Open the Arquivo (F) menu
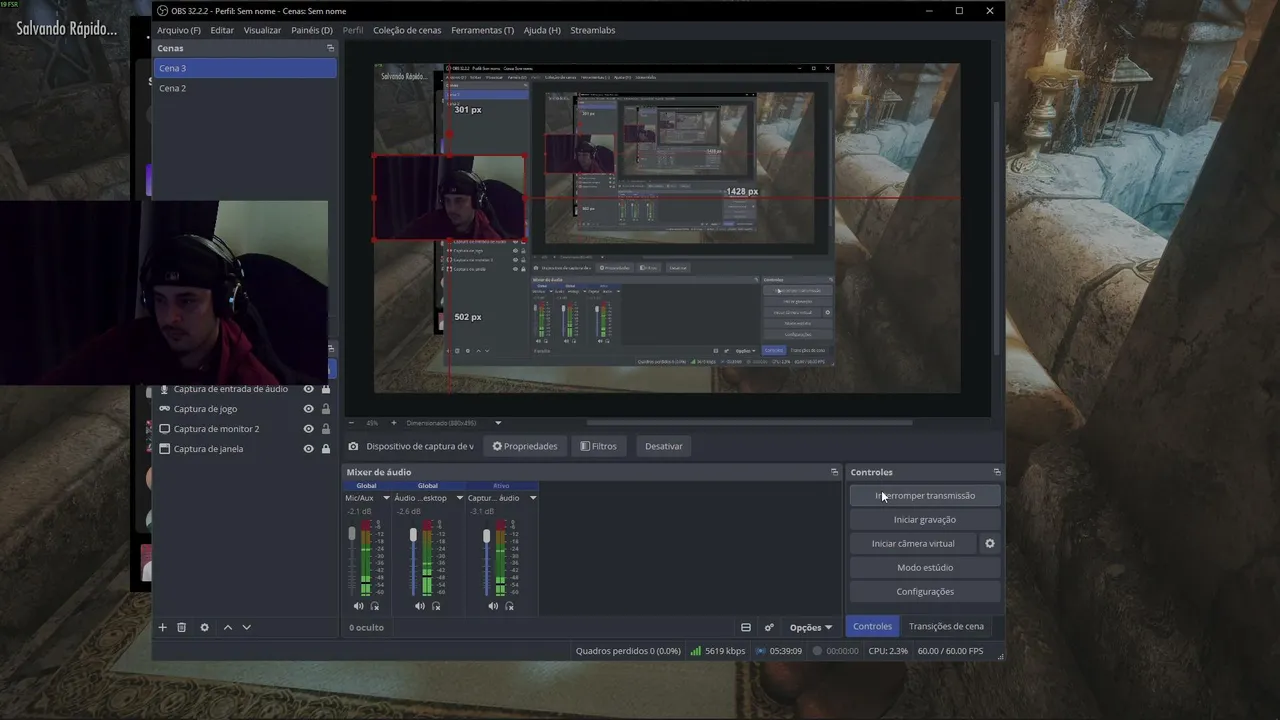The height and width of the screenshot is (720, 1280). tap(179, 30)
